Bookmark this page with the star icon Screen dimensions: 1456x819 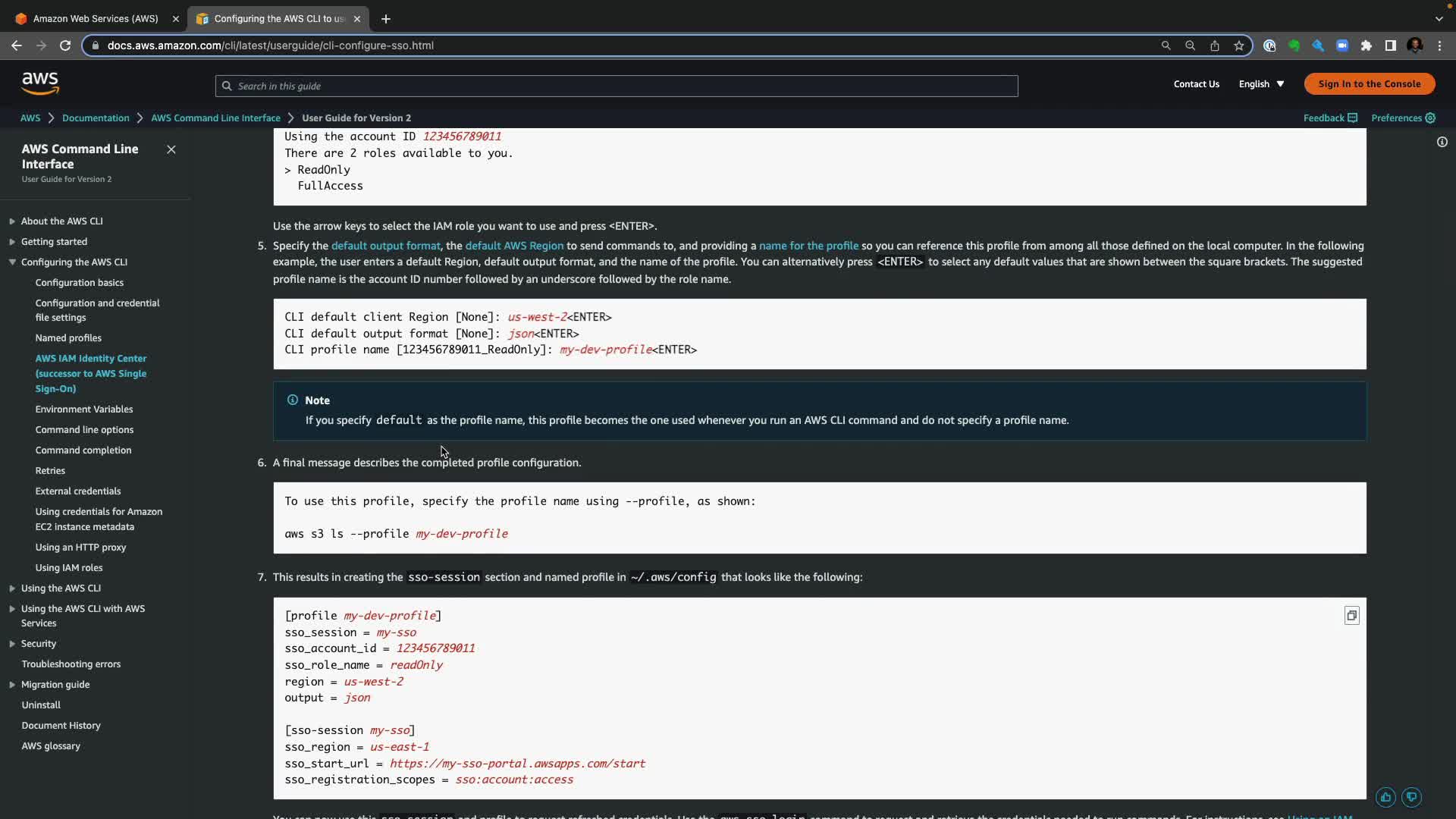click(1239, 45)
